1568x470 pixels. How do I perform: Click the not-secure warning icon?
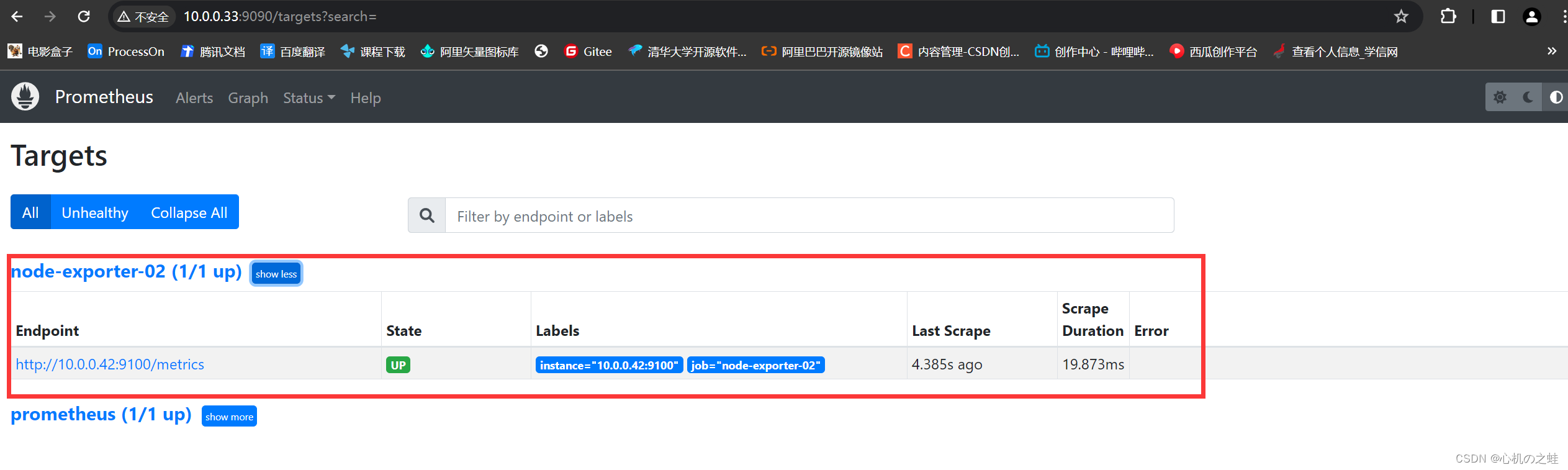pyautogui.click(x=124, y=17)
